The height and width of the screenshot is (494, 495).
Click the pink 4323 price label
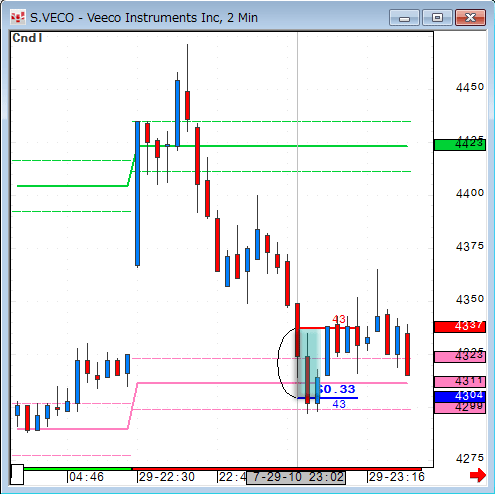[460, 357]
